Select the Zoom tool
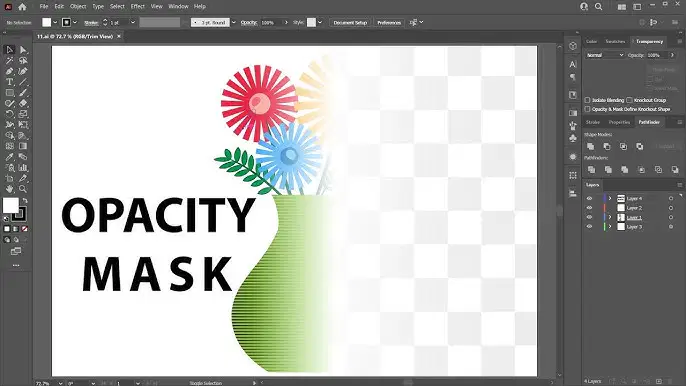686x386 pixels. pos(23,189)
